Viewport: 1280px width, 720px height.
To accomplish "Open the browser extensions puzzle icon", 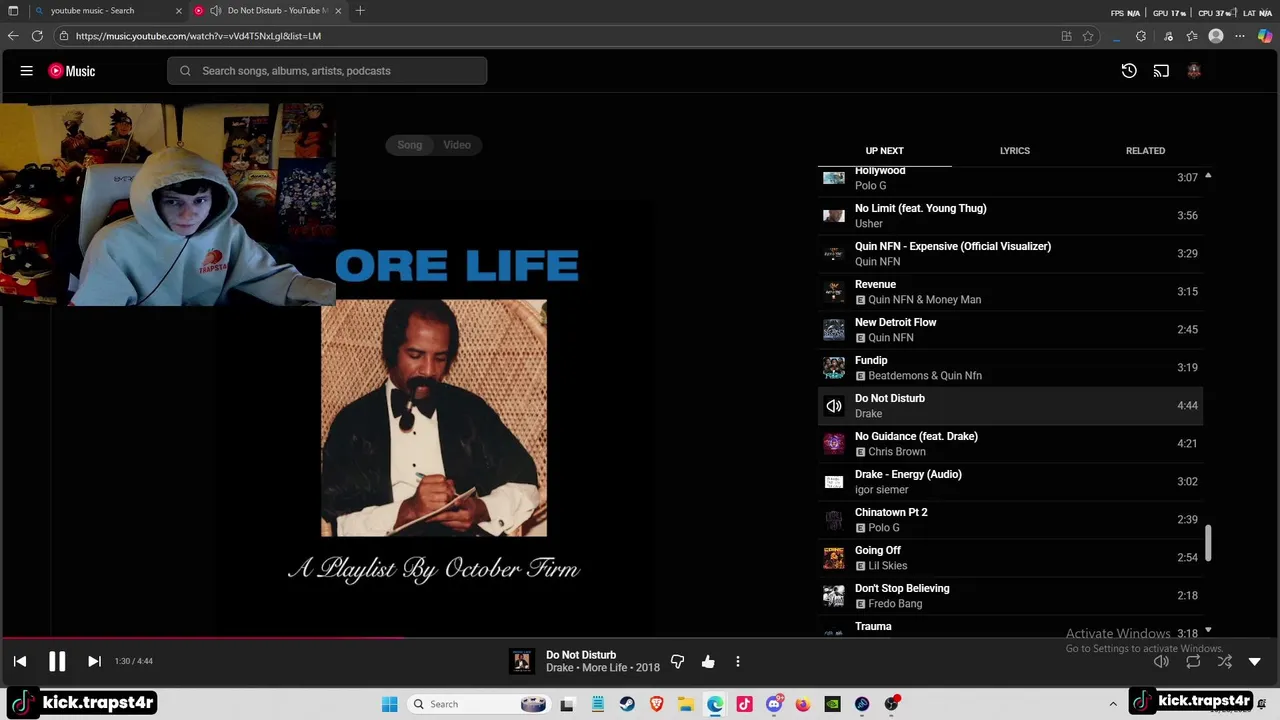I will tap(1141, 36).
